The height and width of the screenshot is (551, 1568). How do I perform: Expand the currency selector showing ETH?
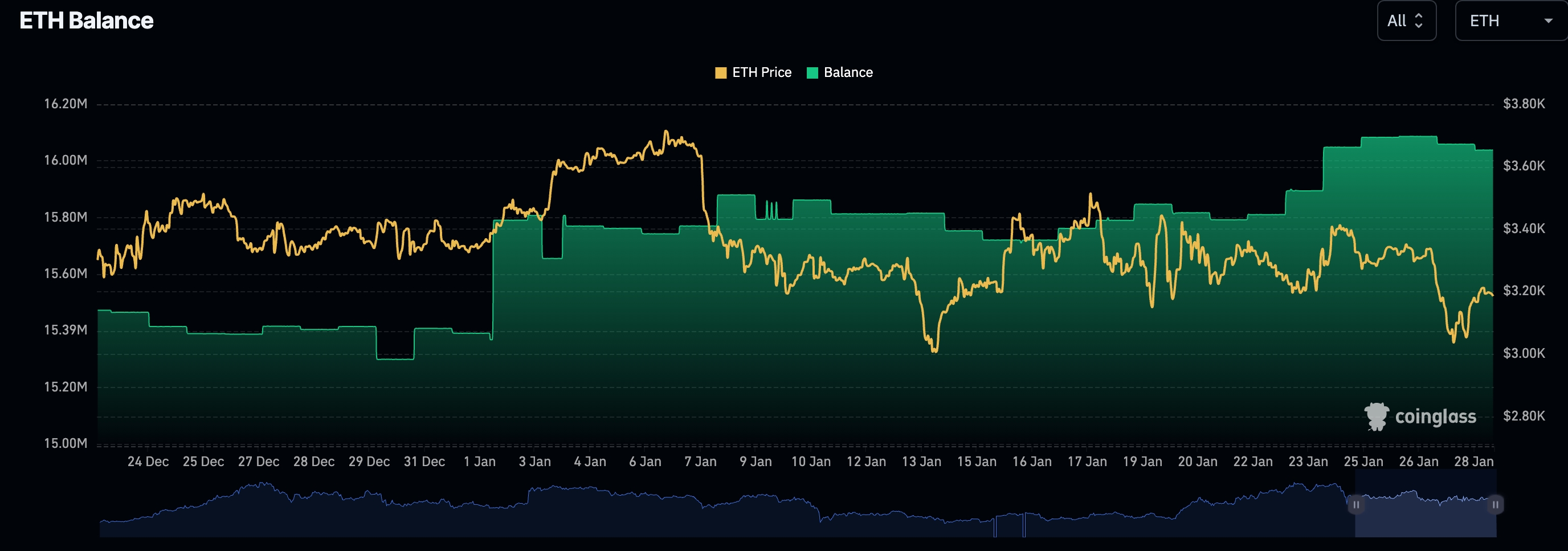click(1508, 20)
